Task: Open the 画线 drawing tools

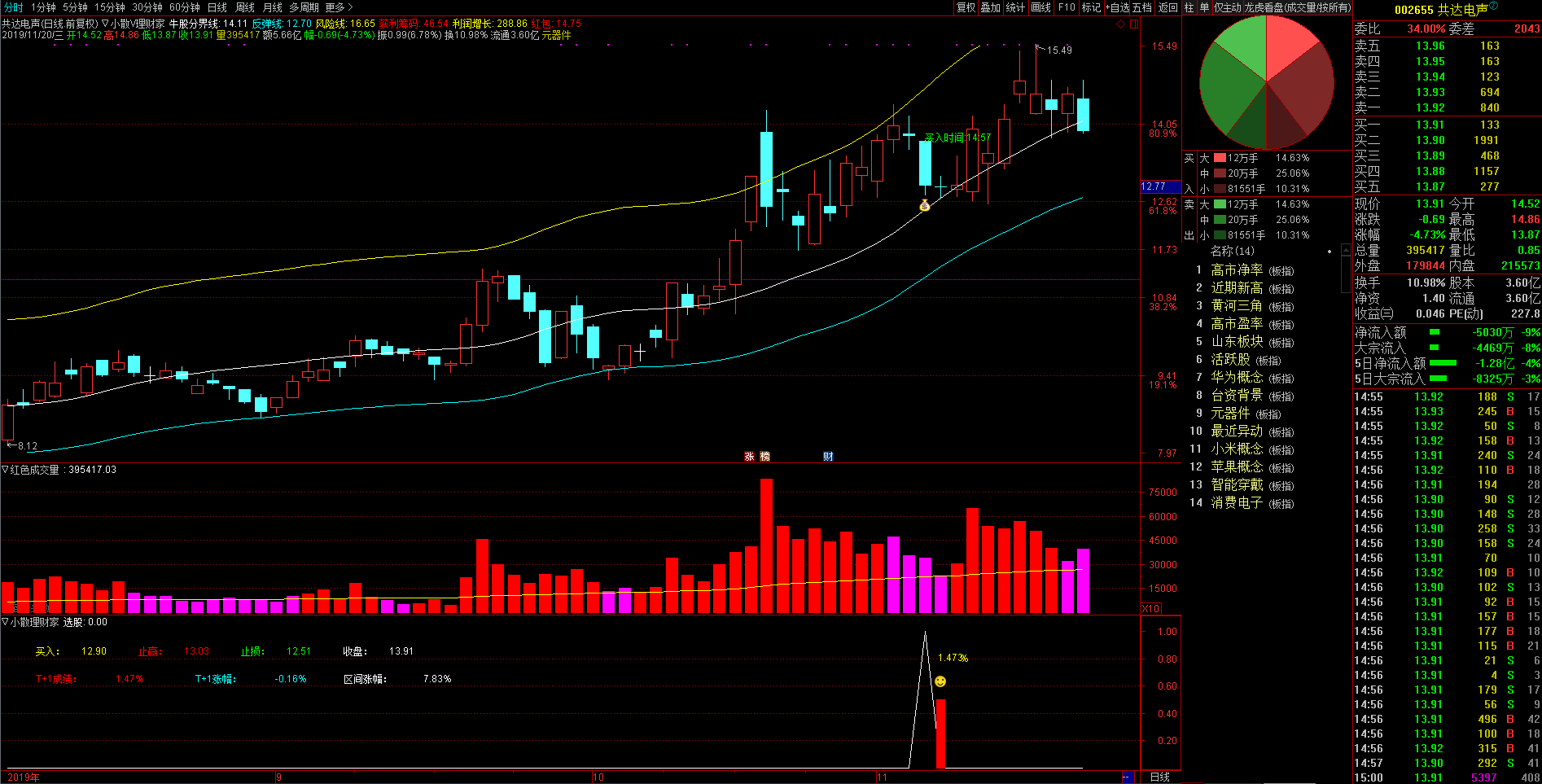Action: point(1041,7)
